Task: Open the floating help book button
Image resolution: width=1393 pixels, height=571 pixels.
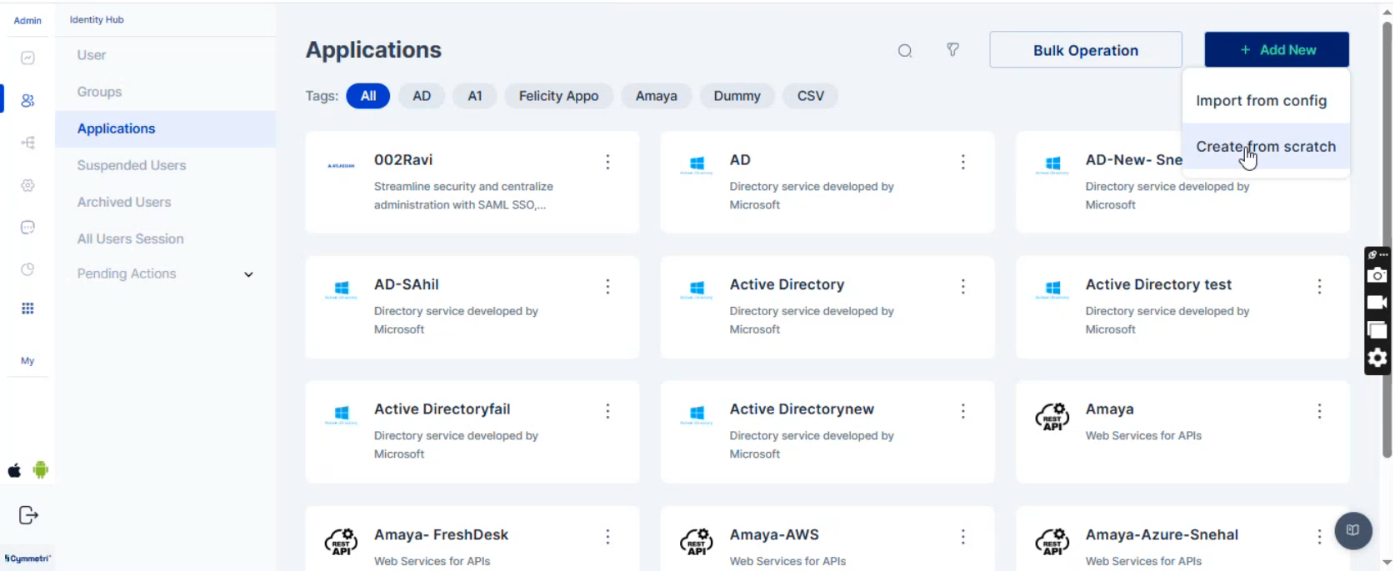Action: (1353, 530)
